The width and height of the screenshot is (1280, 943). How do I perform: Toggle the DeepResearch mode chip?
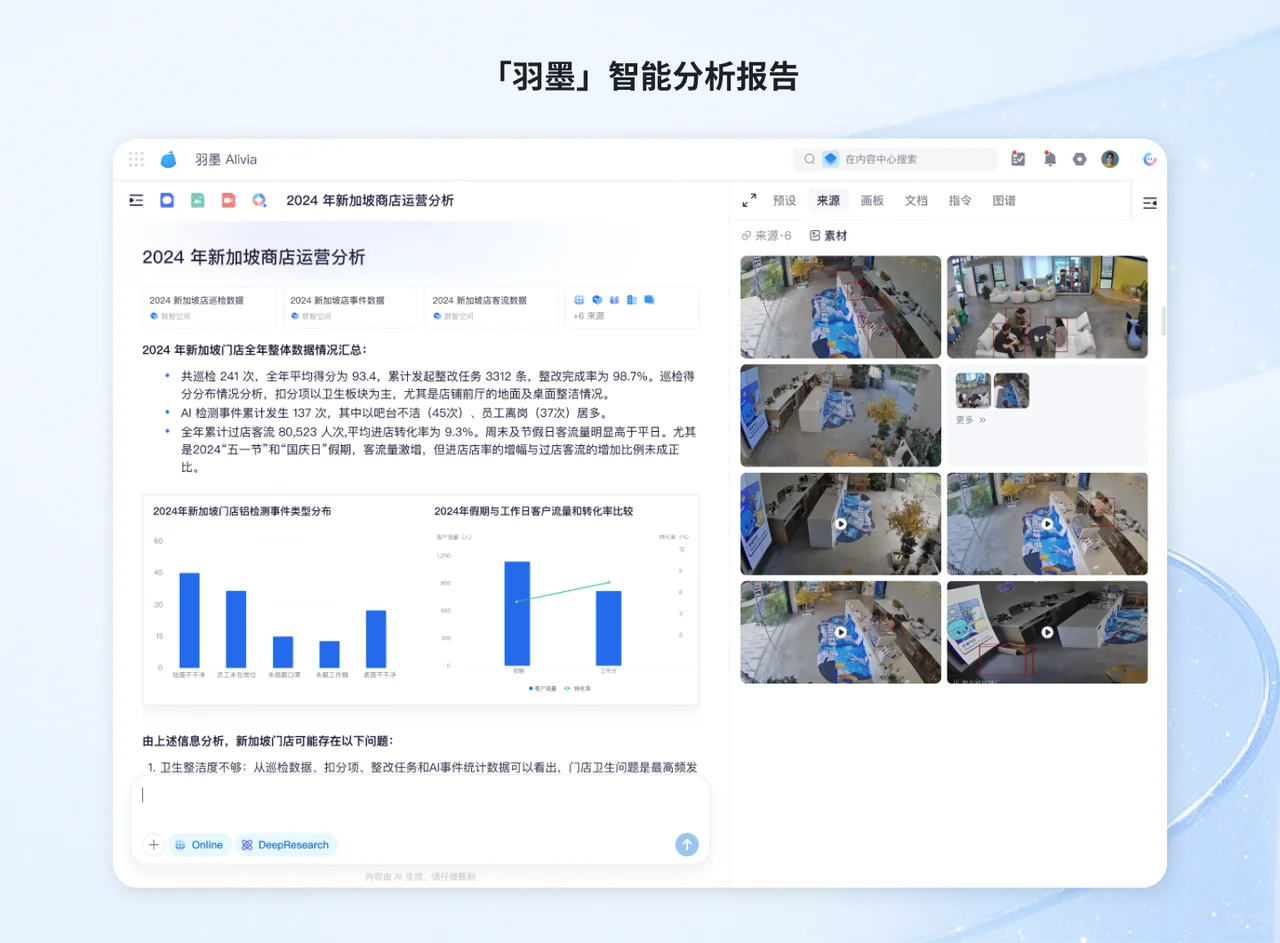coord(286,845)
